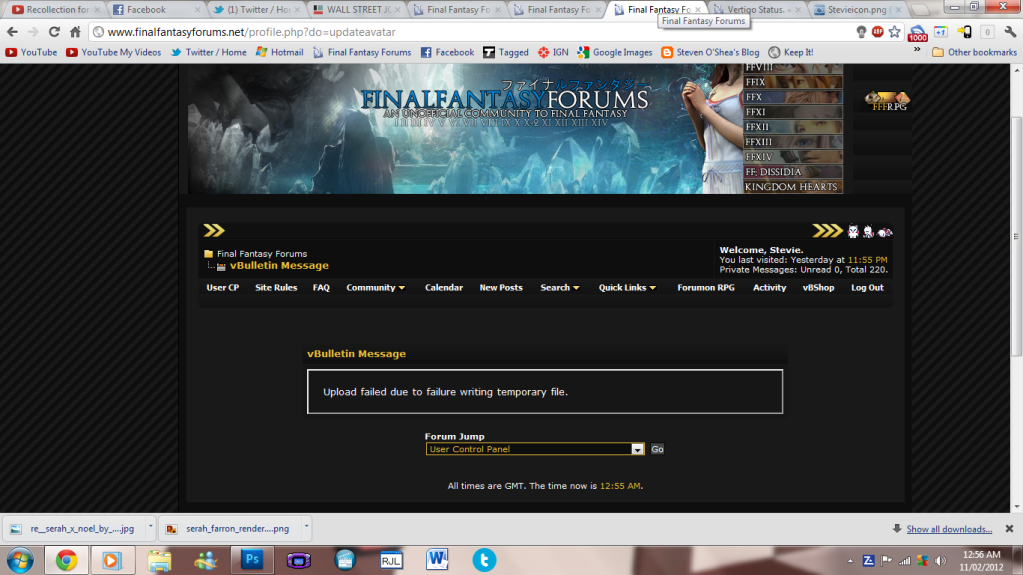Switch to Stevieicon.png tab

857,10
